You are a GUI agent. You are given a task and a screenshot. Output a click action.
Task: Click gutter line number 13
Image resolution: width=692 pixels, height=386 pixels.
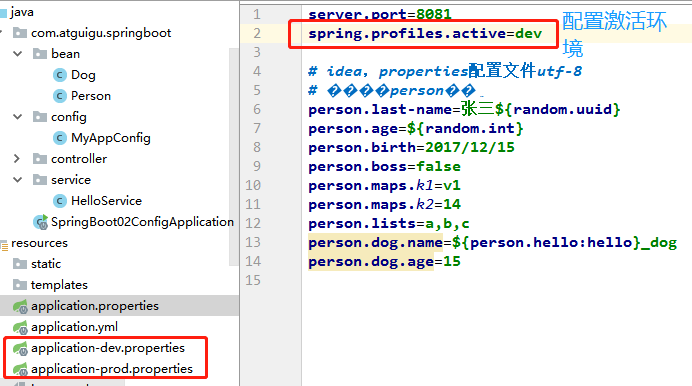[x=253, y=243]
